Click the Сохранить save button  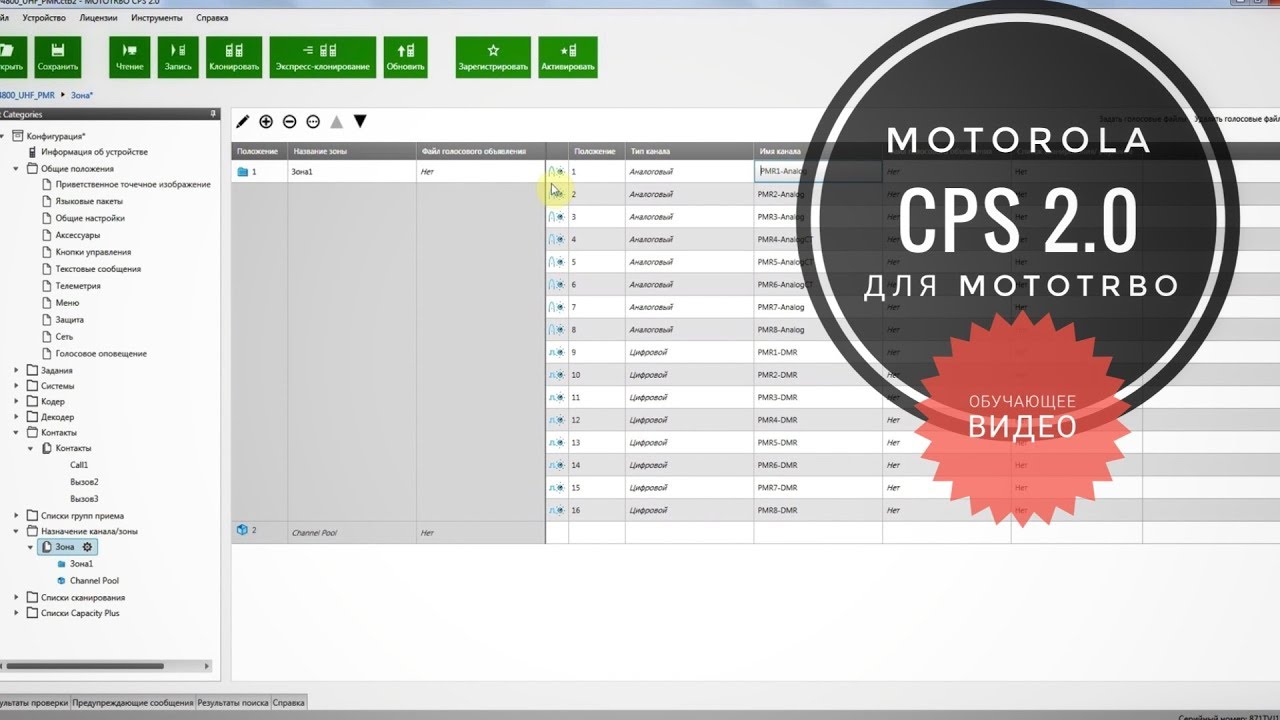click(57, 57)
